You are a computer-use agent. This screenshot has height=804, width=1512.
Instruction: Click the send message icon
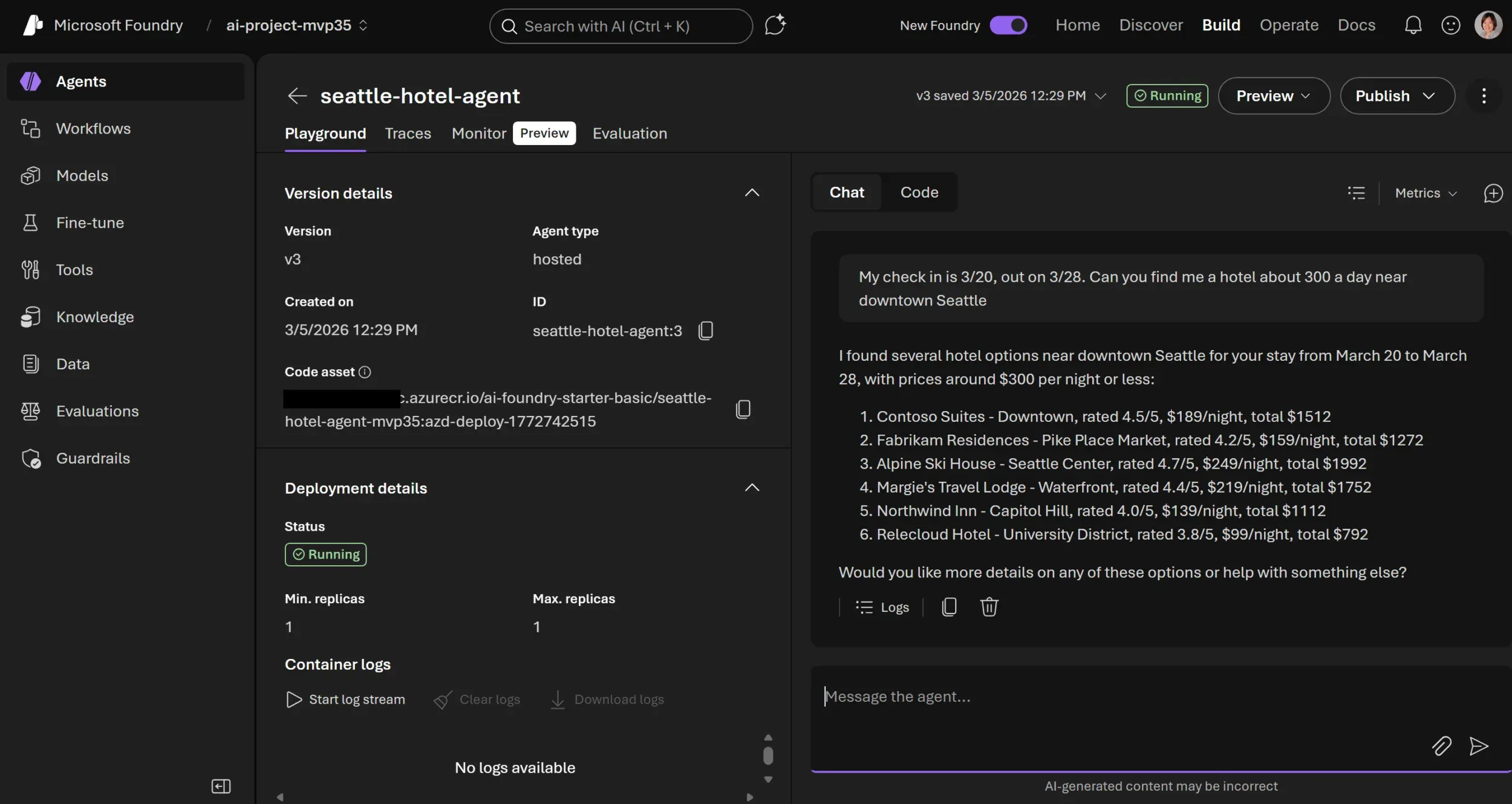pyautogui.click(x=1479, y=746)
